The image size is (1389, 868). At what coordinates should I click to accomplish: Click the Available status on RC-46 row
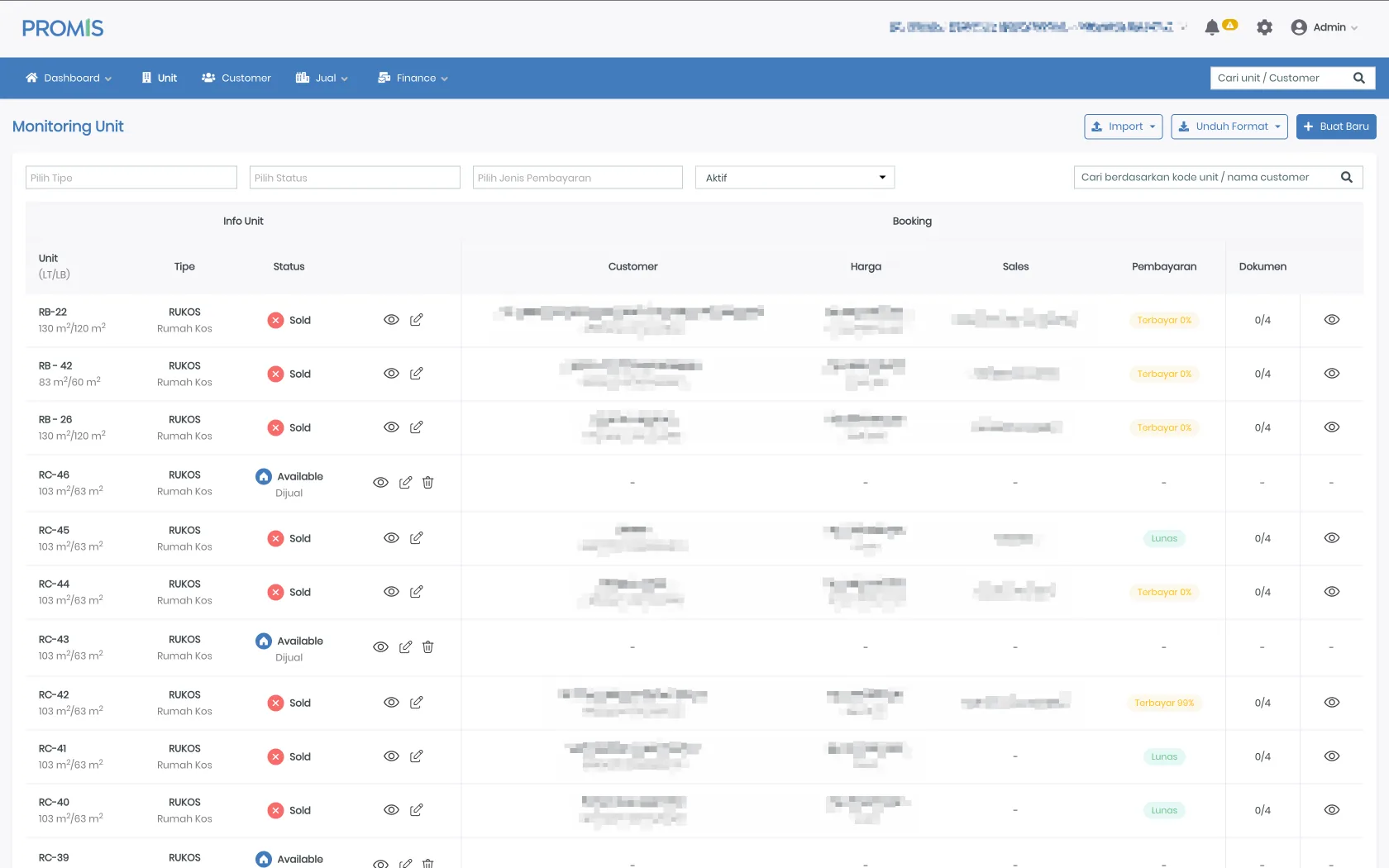pos(289,476)
